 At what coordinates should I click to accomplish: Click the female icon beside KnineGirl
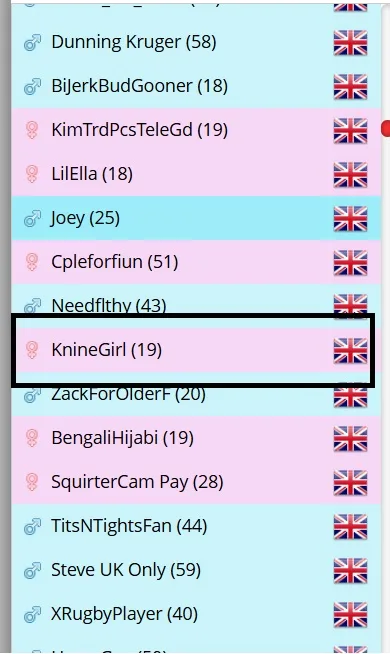tap(32, 350)
